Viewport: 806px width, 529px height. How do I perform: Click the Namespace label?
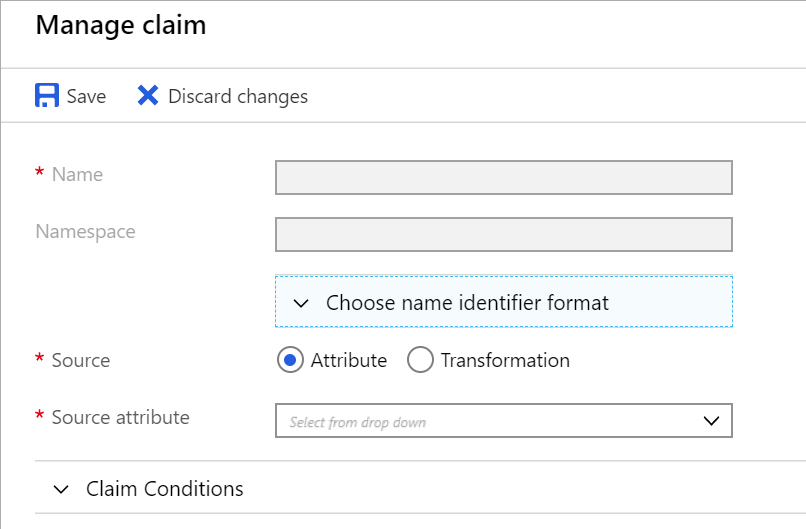[85, 232]
